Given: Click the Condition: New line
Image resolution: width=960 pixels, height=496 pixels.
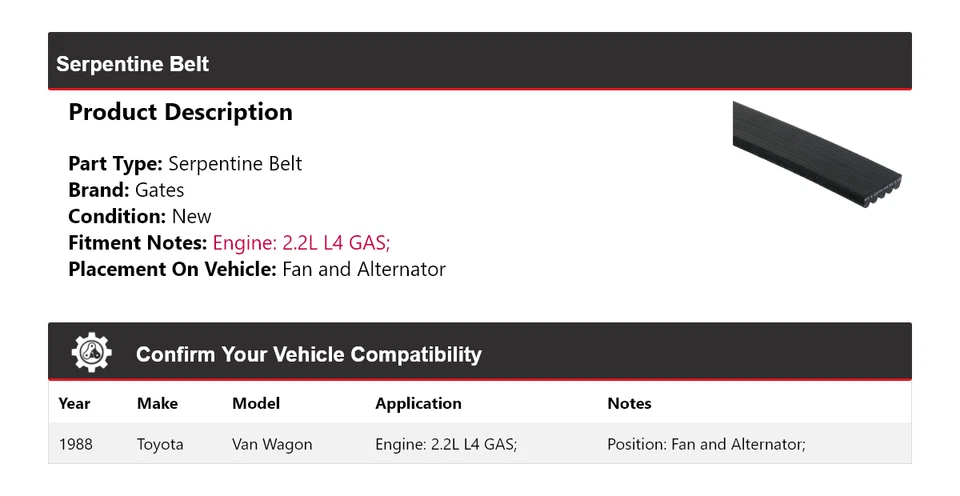Looking at the screenshot, I should [x=140, y=216].
